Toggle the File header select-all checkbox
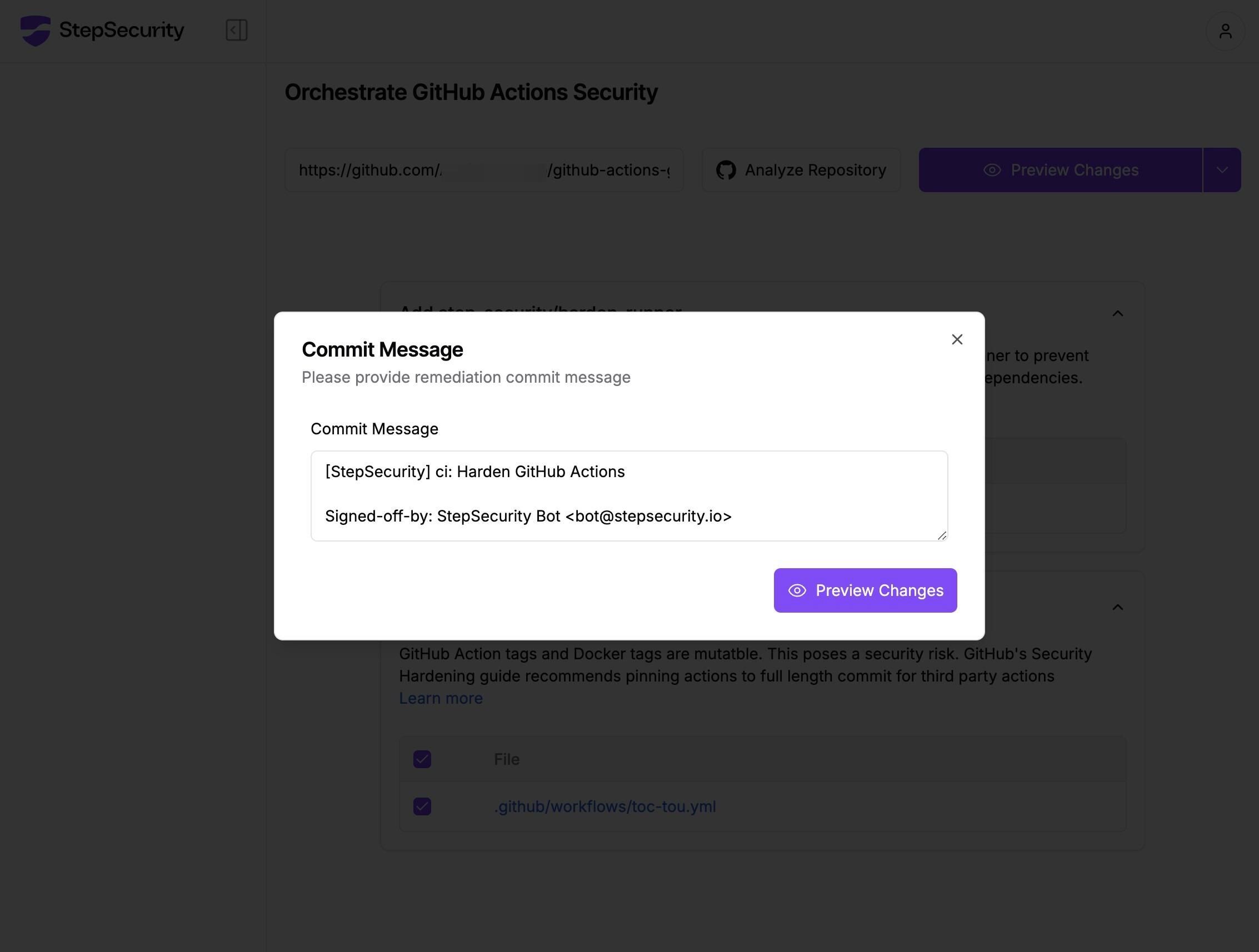Screen dimensions: 1259x952 pos(422,759)
